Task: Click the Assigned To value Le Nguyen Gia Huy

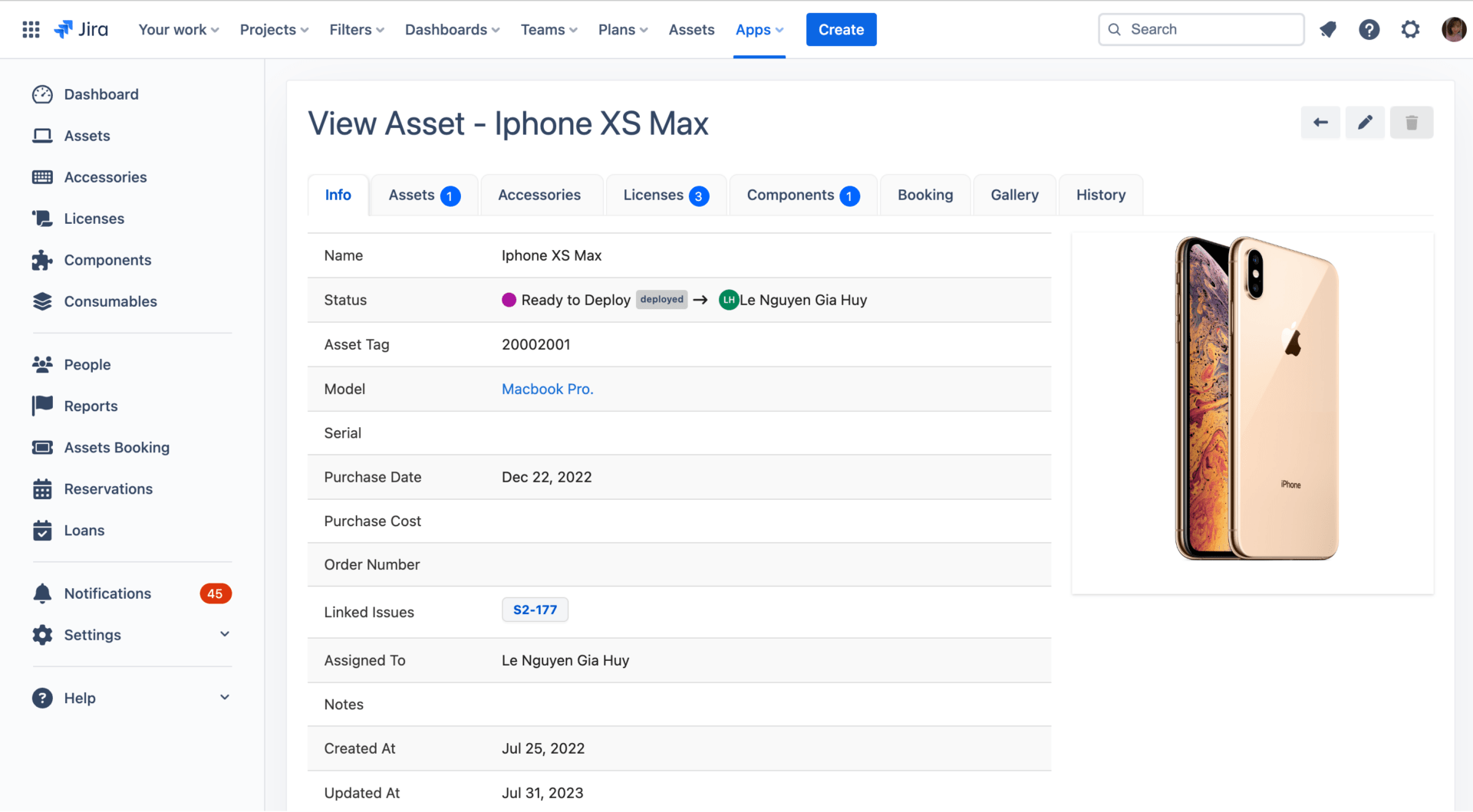Action: [565, 660]
